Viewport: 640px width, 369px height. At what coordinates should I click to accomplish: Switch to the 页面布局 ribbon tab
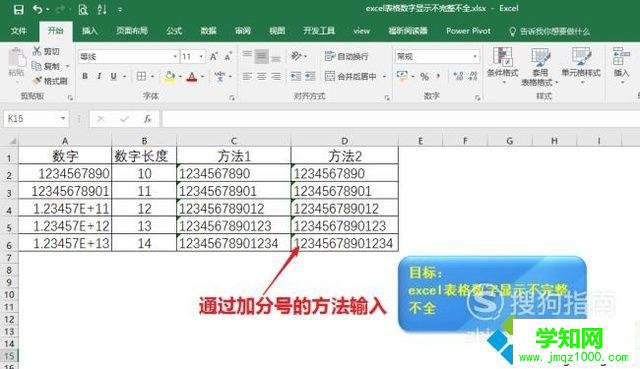point(131,31)
